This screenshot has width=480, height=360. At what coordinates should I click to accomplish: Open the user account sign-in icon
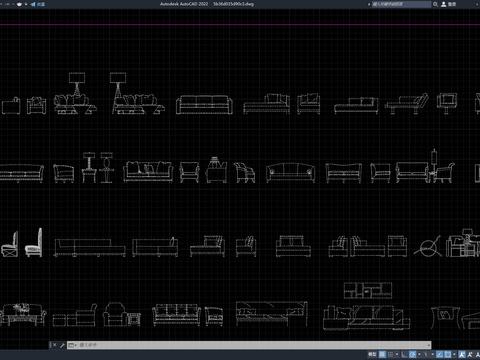tap(444, 4)
